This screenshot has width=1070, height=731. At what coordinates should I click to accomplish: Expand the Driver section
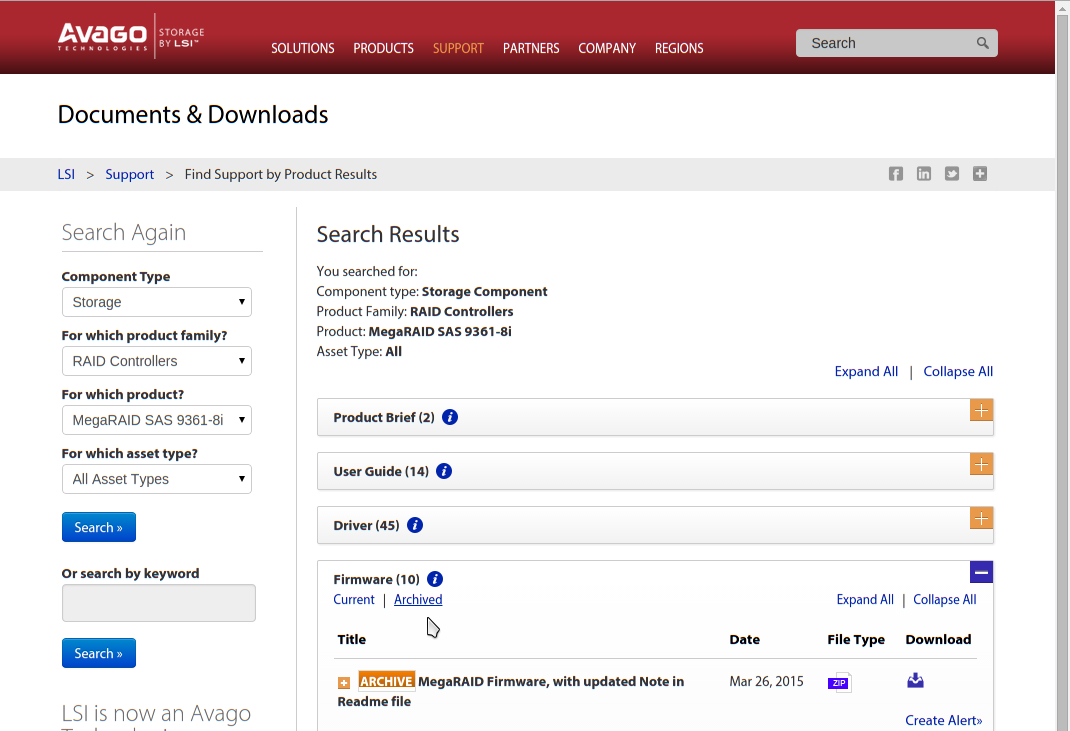(981, 518)
